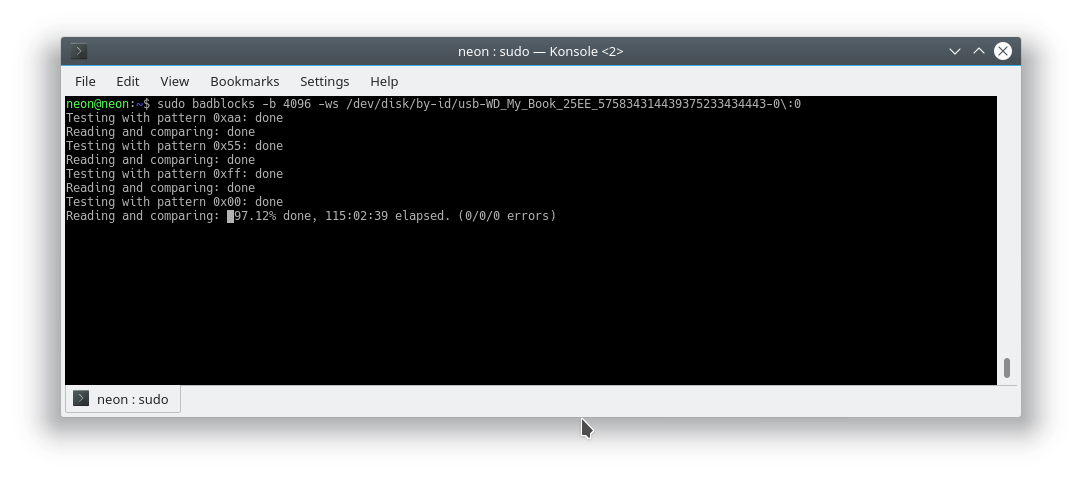Open the Help menu
Screen dimensions: 1082x478
(x=384, y=81)
